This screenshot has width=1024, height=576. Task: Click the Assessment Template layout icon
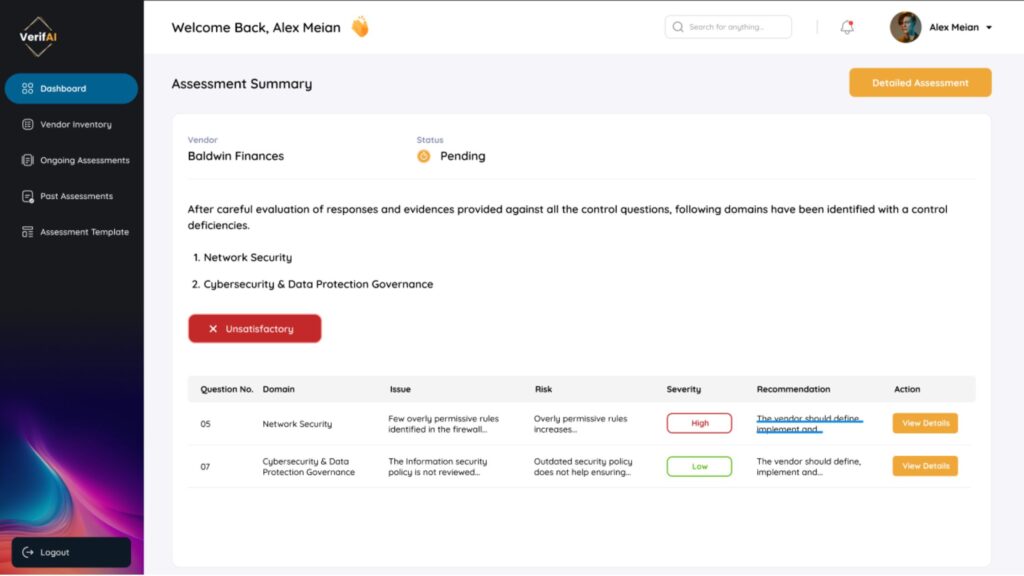tap(27, 232)
